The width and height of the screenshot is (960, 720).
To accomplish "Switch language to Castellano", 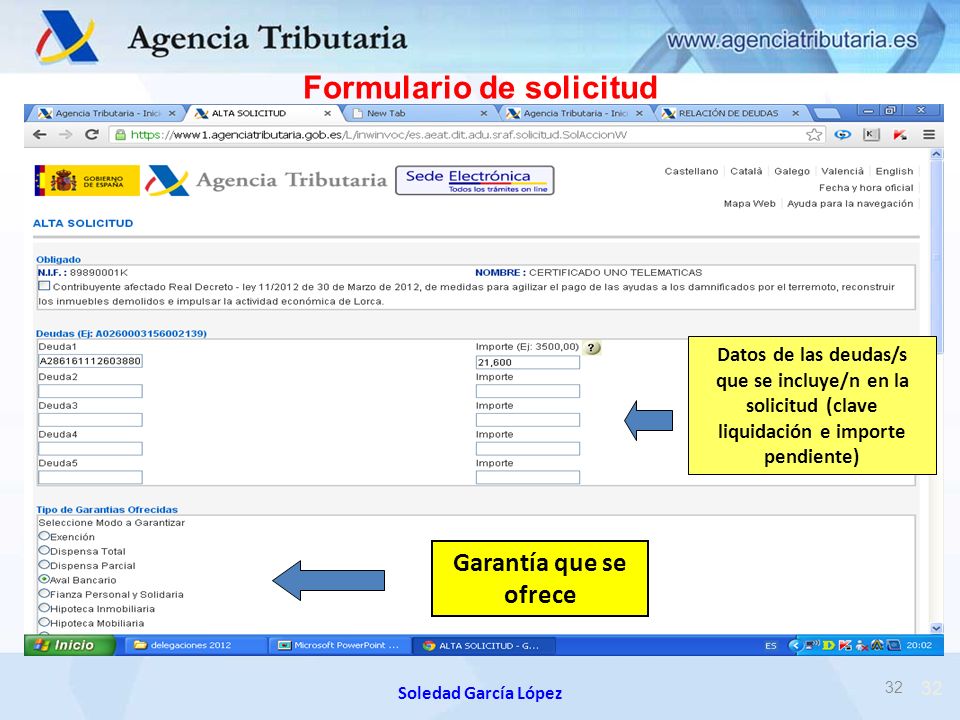I will click(x=691, y=171).
